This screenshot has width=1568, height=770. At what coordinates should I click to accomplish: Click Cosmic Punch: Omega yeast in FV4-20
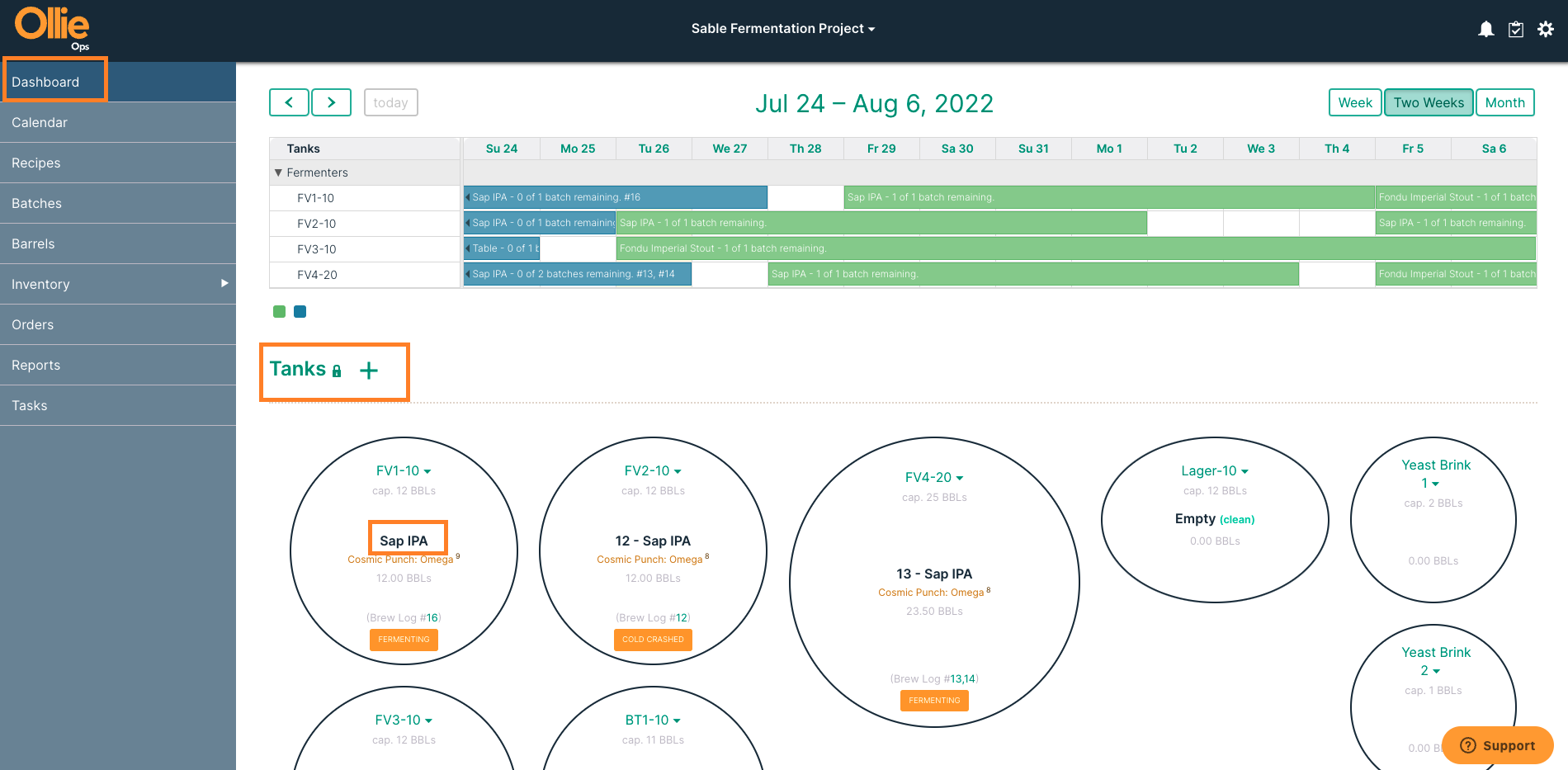click(x=931, y=593)
